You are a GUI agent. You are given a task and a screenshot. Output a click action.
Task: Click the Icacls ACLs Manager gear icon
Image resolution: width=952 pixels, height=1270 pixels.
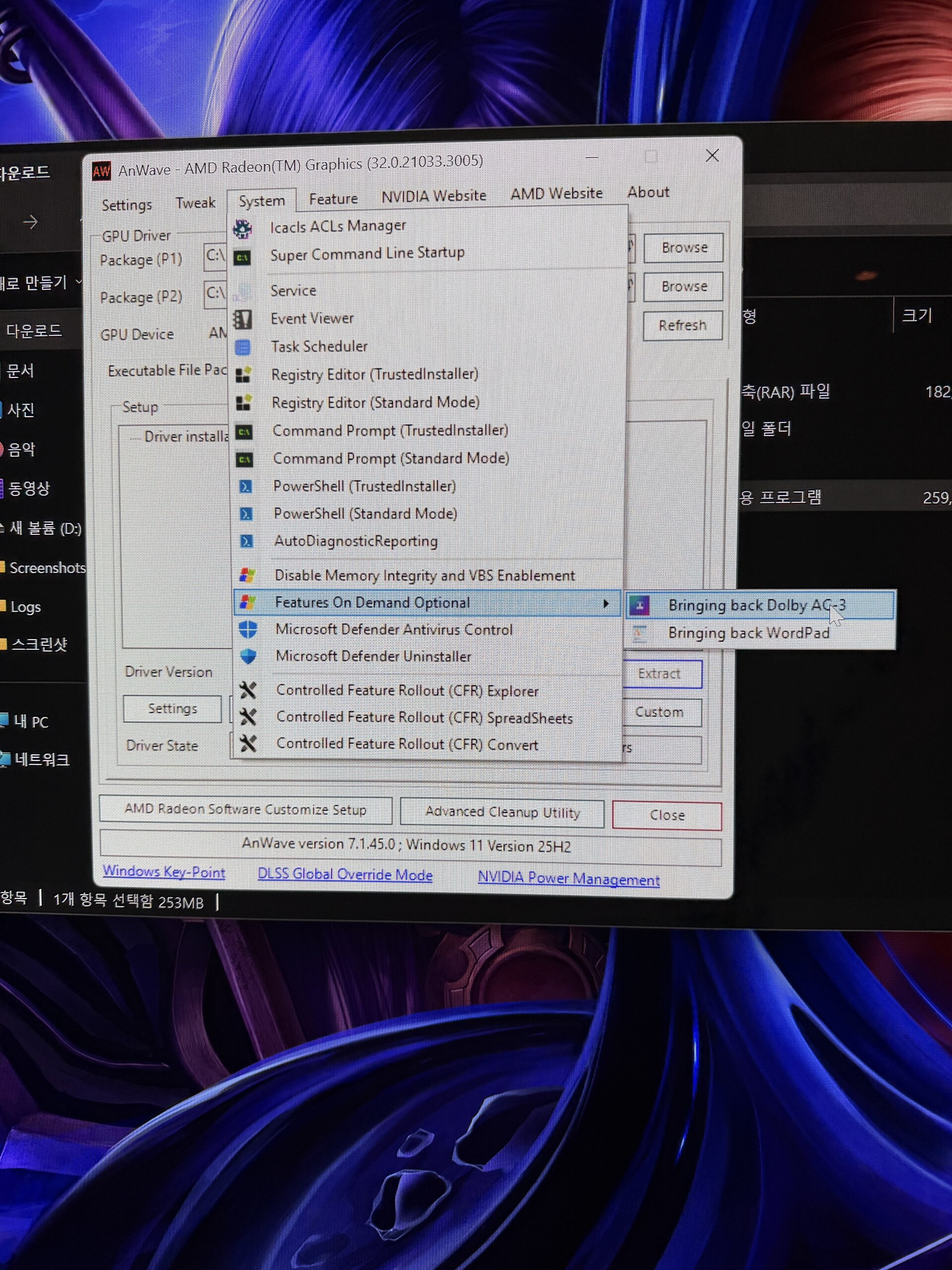pos(242,229)
